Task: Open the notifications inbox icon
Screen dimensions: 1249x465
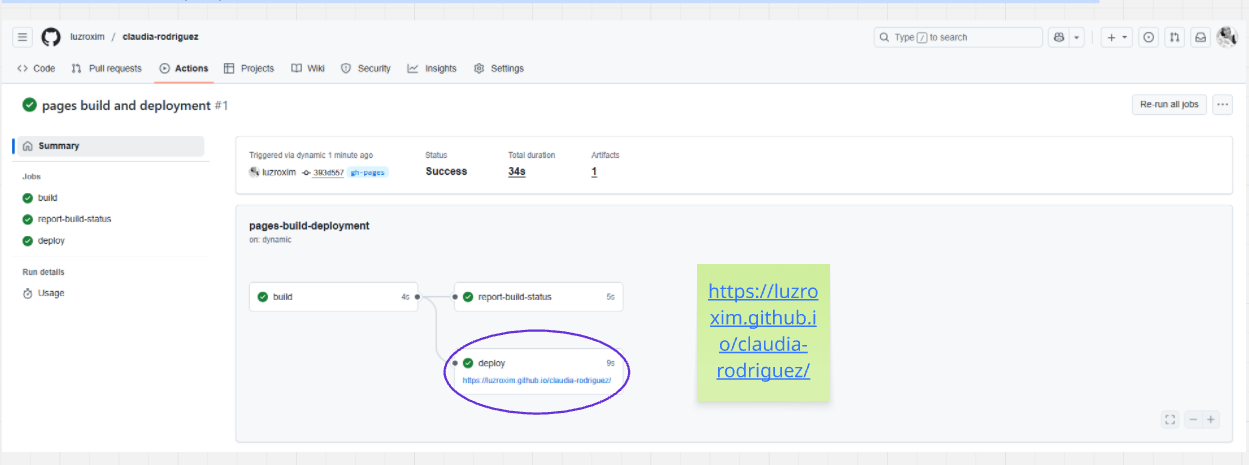Action: coord(1201,37)
